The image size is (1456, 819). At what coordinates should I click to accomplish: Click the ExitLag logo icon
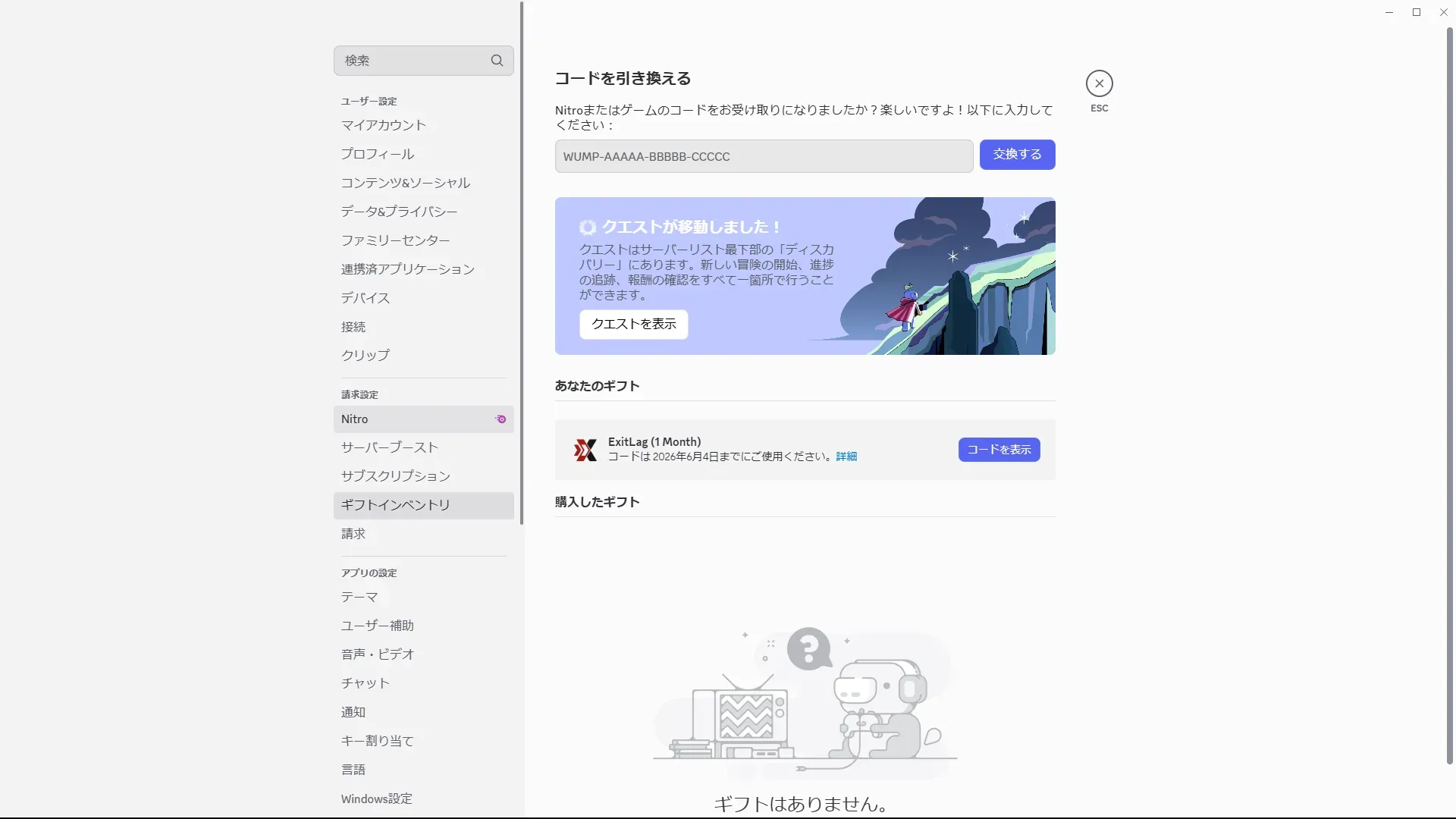585,450
